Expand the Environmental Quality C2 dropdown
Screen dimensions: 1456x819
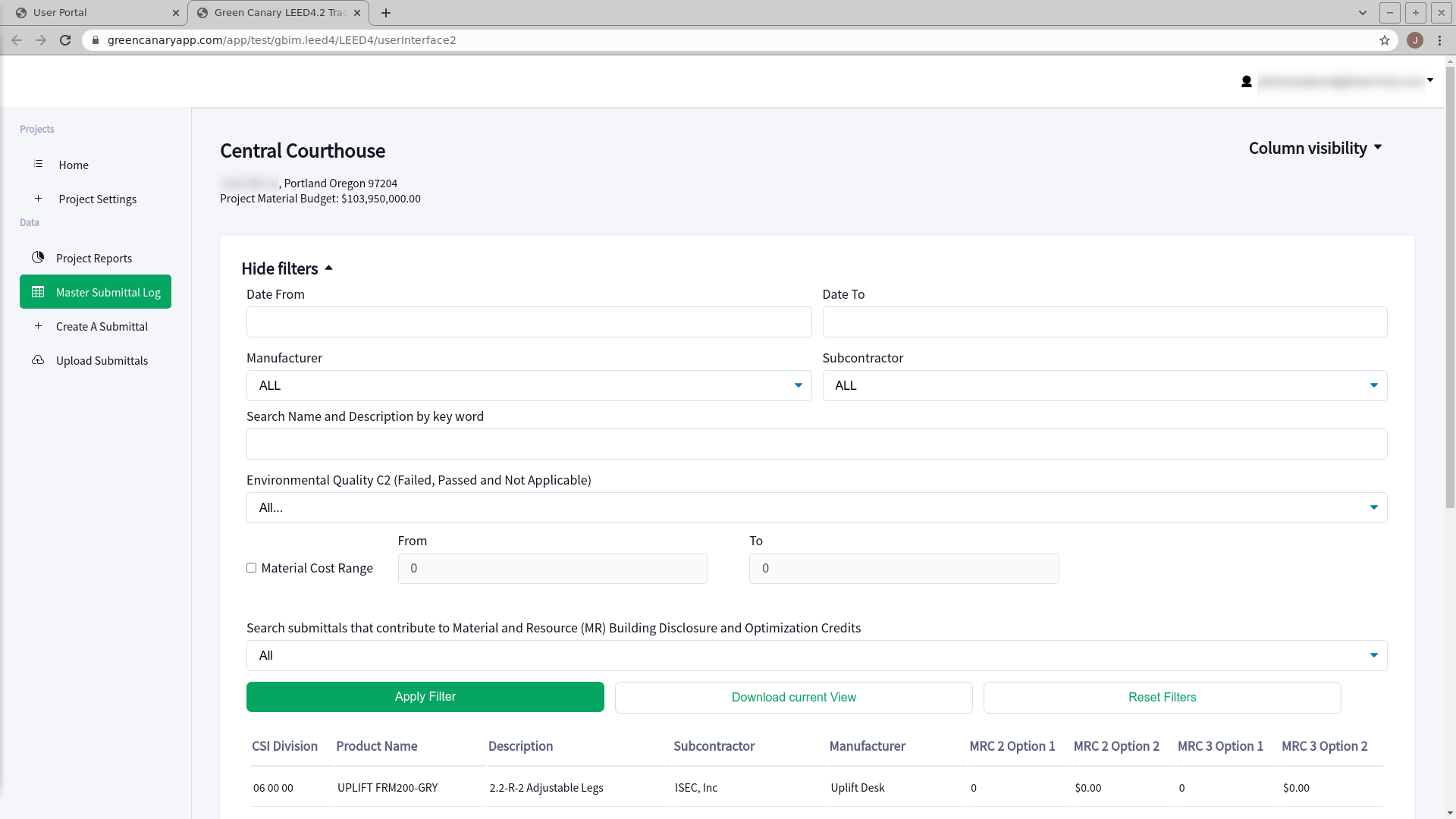coord(816,507)
